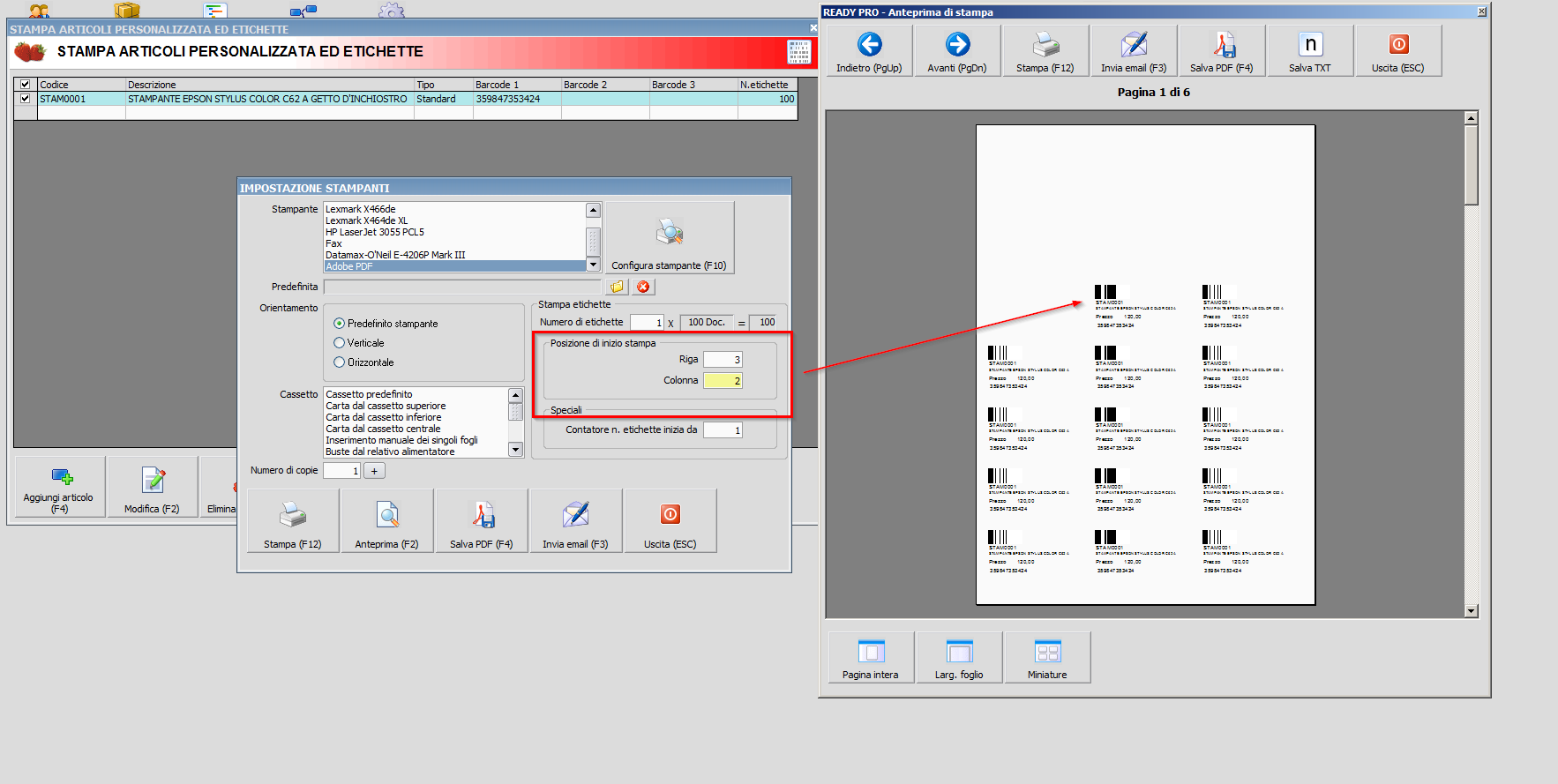Select Orizzontale orientation
The image size is (1558, 784).
(x=339, y=362)
